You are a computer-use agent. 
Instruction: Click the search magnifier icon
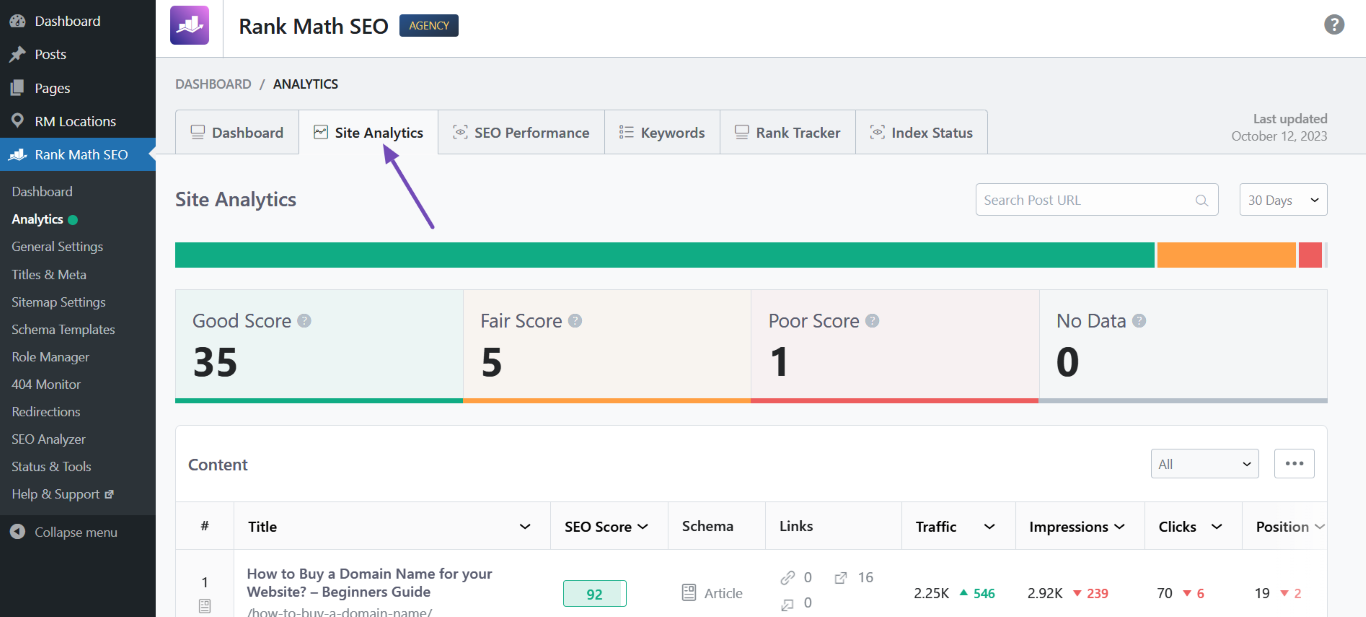(x=1202, y=200)
